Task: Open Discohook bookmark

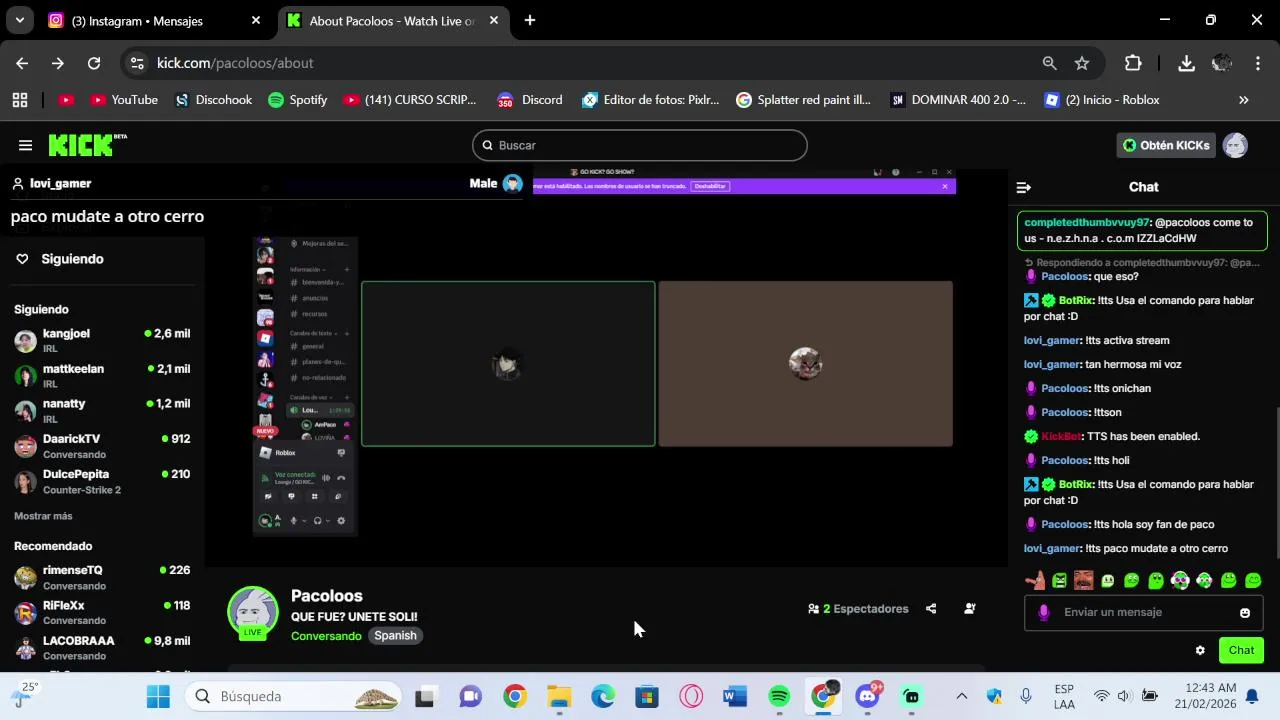Action: (x=213, y=100)
